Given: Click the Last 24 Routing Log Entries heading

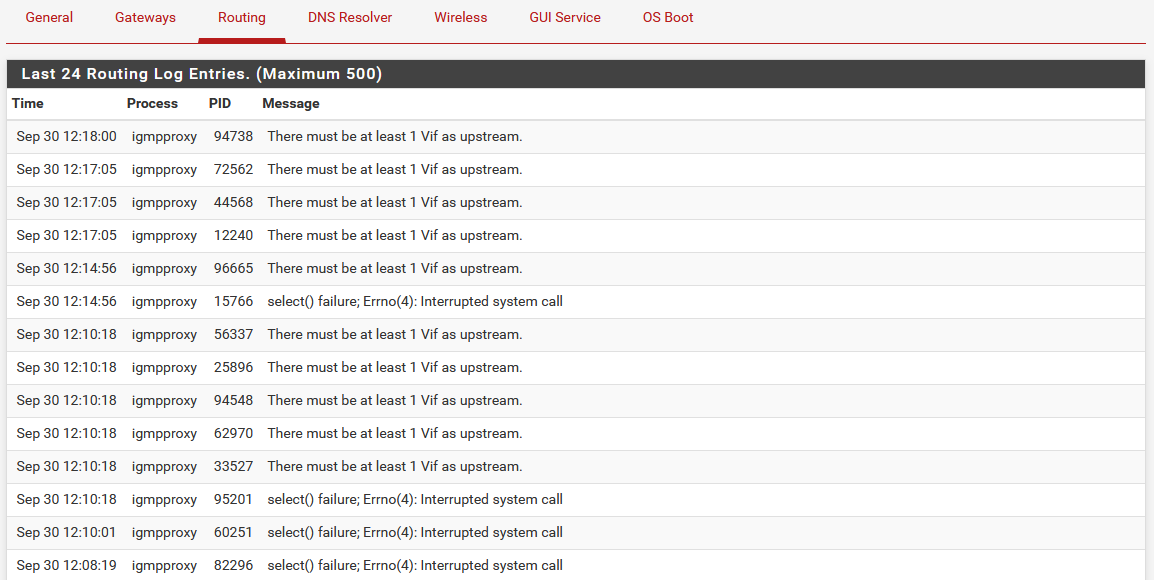Looking at the screenshot, I should (202, 74).
